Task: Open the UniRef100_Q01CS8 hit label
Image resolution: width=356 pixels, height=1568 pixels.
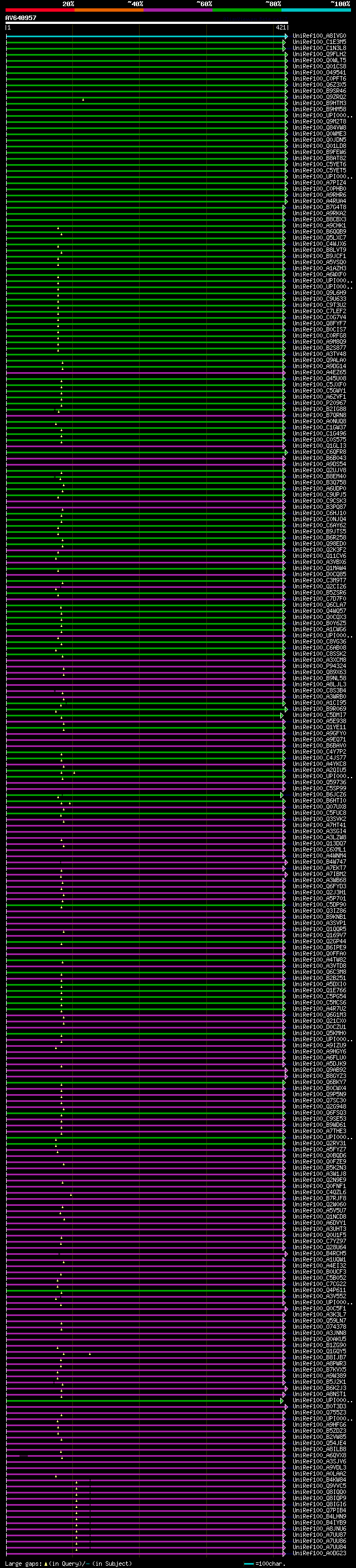Action: [319, 66]
